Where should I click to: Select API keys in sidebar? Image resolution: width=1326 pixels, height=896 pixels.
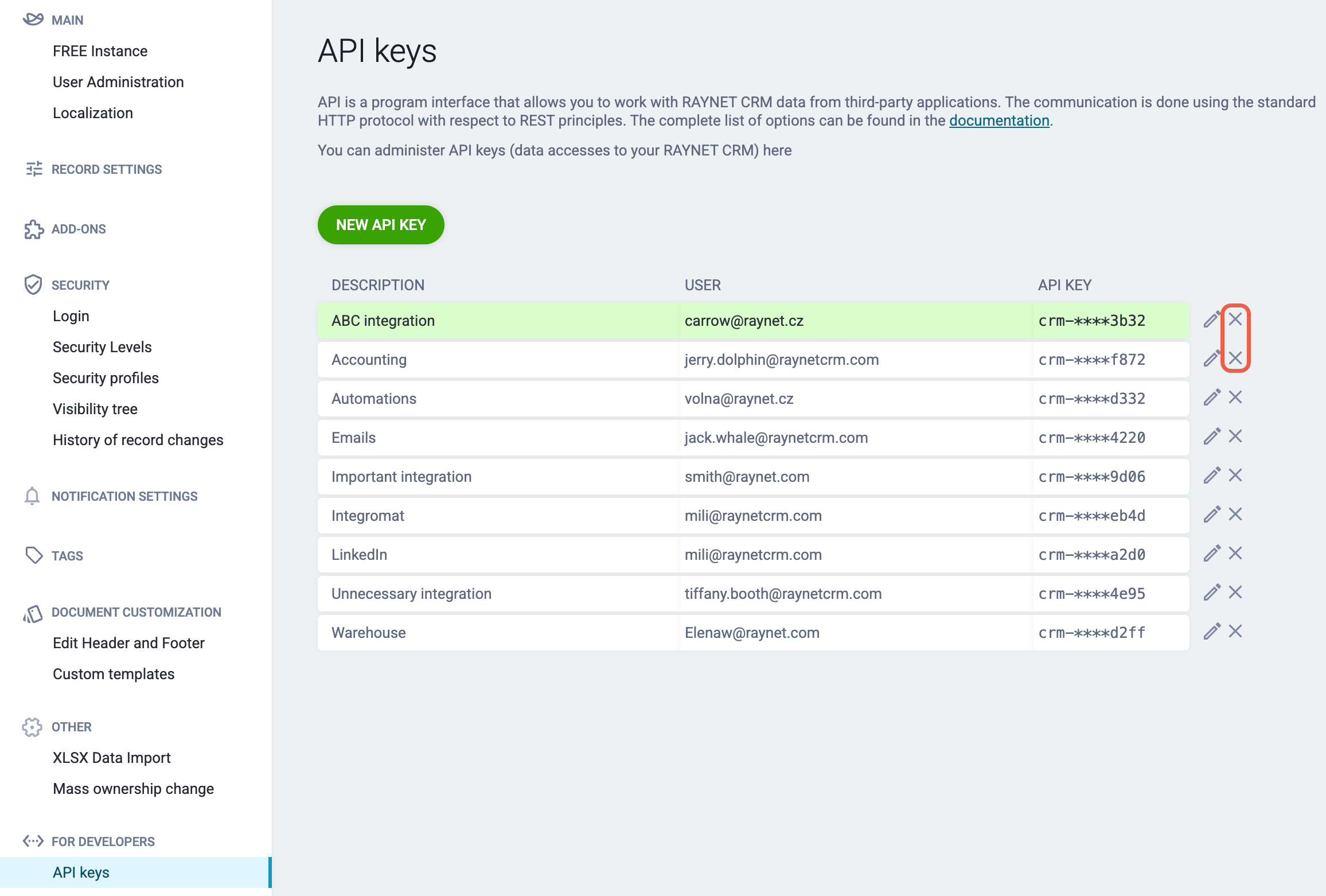(135, 872)
